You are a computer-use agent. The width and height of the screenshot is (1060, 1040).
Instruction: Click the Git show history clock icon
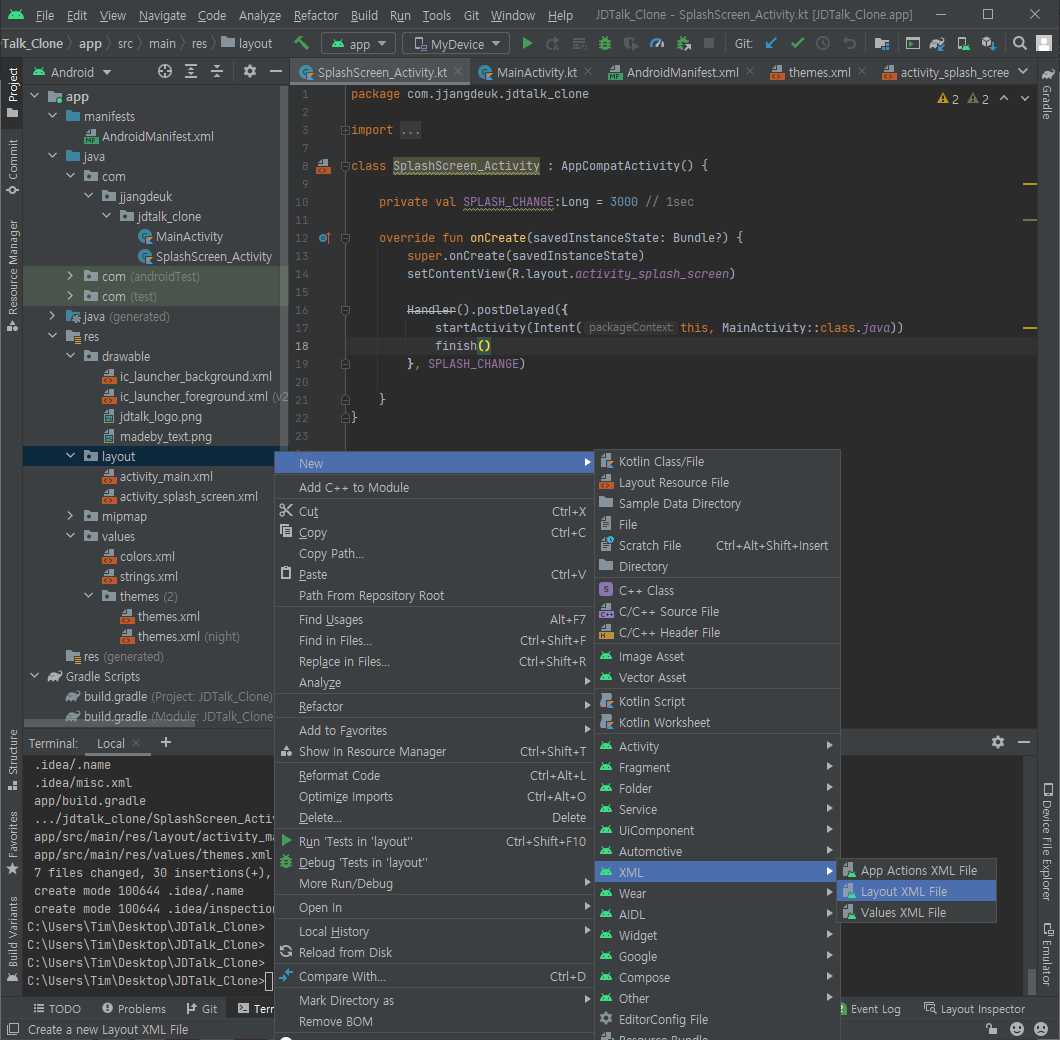tap(823, 43)
